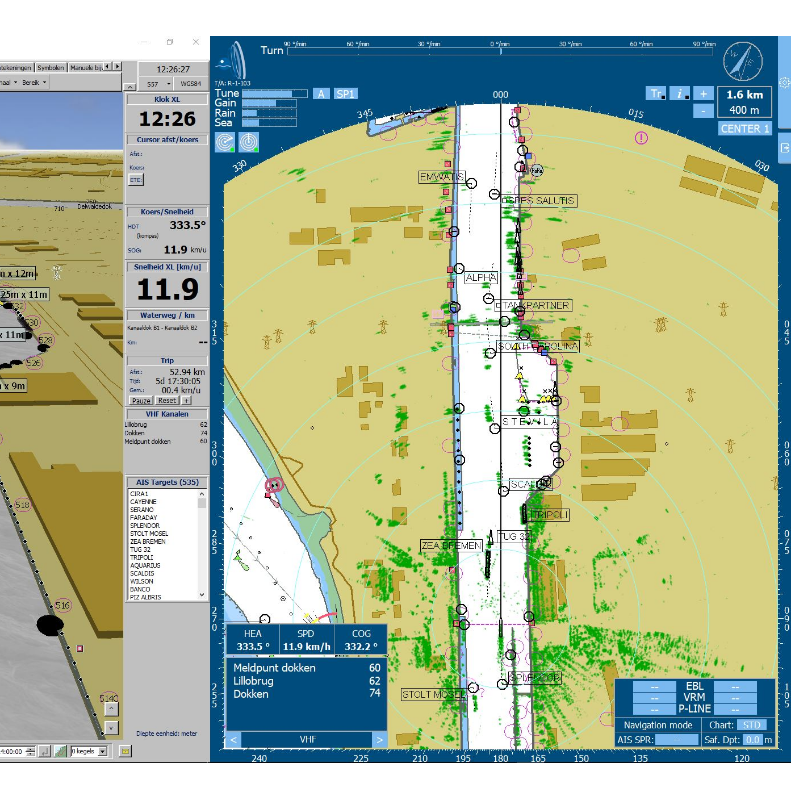Image resolution: width=800 pixels, height=800 pixels.
Task: Click the chart map icon in bottom toolbar
Action: pos(60,751)
